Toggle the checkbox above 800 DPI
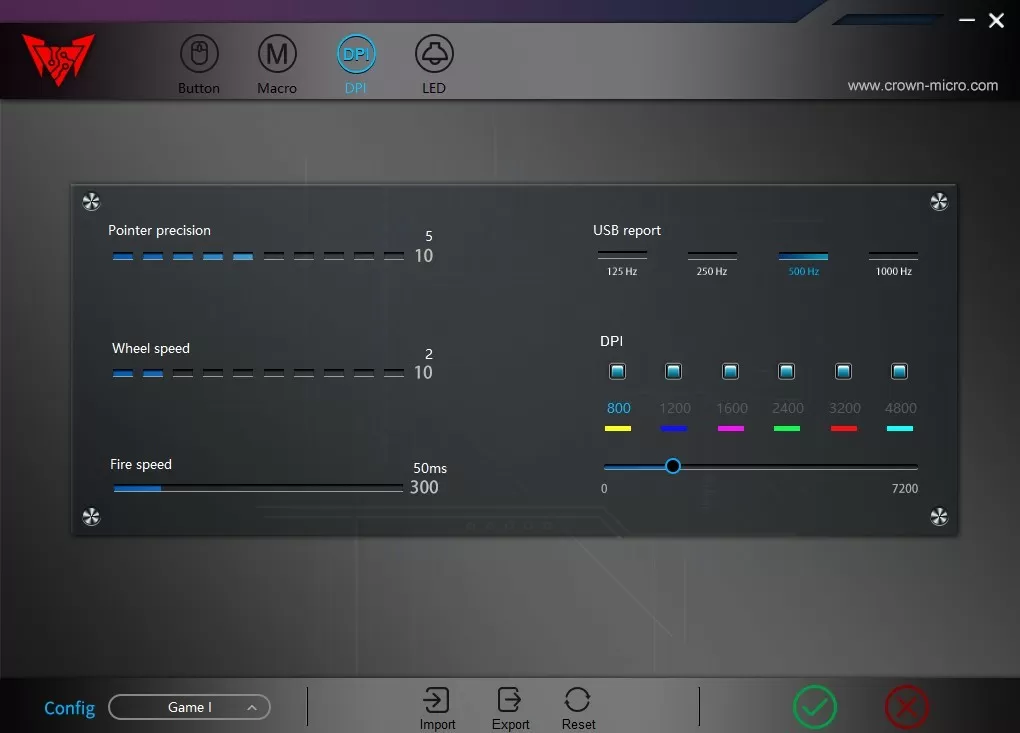 (x=617, y=372)
